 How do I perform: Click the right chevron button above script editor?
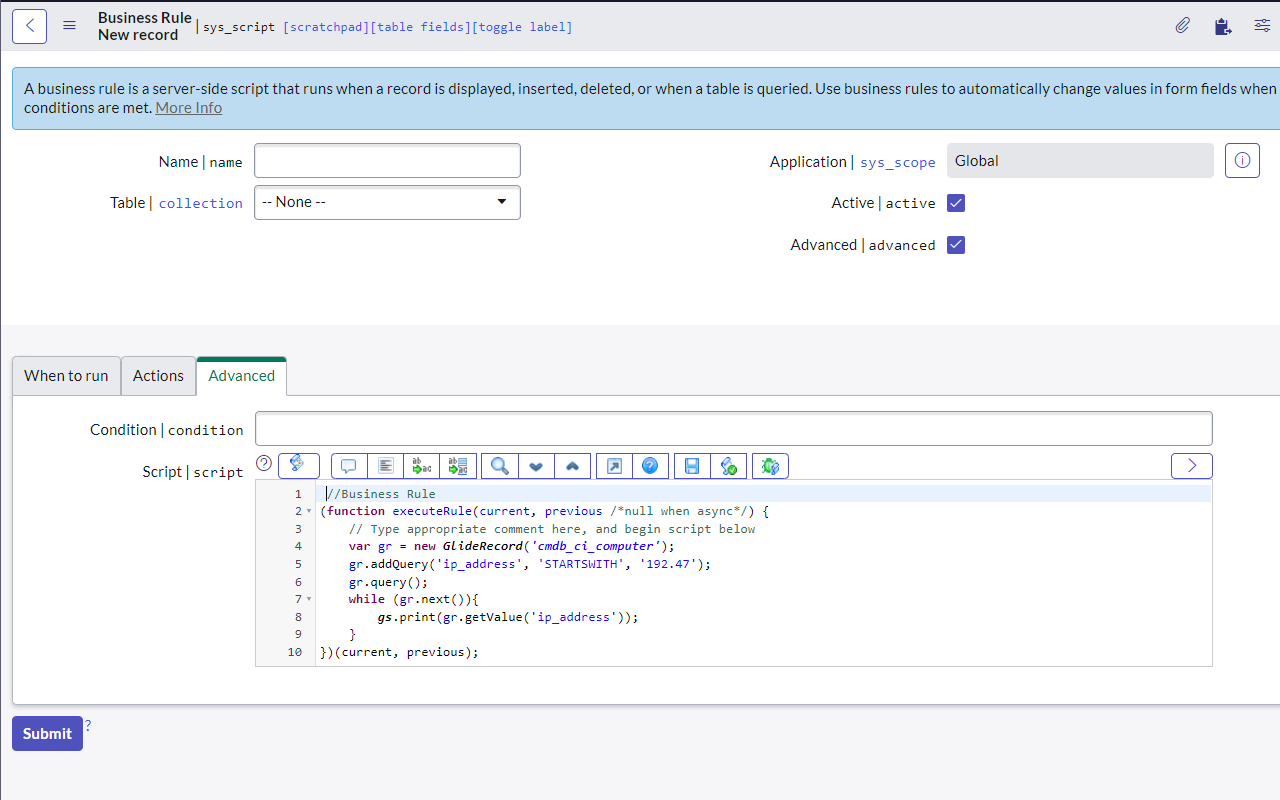click(1192, 466)
